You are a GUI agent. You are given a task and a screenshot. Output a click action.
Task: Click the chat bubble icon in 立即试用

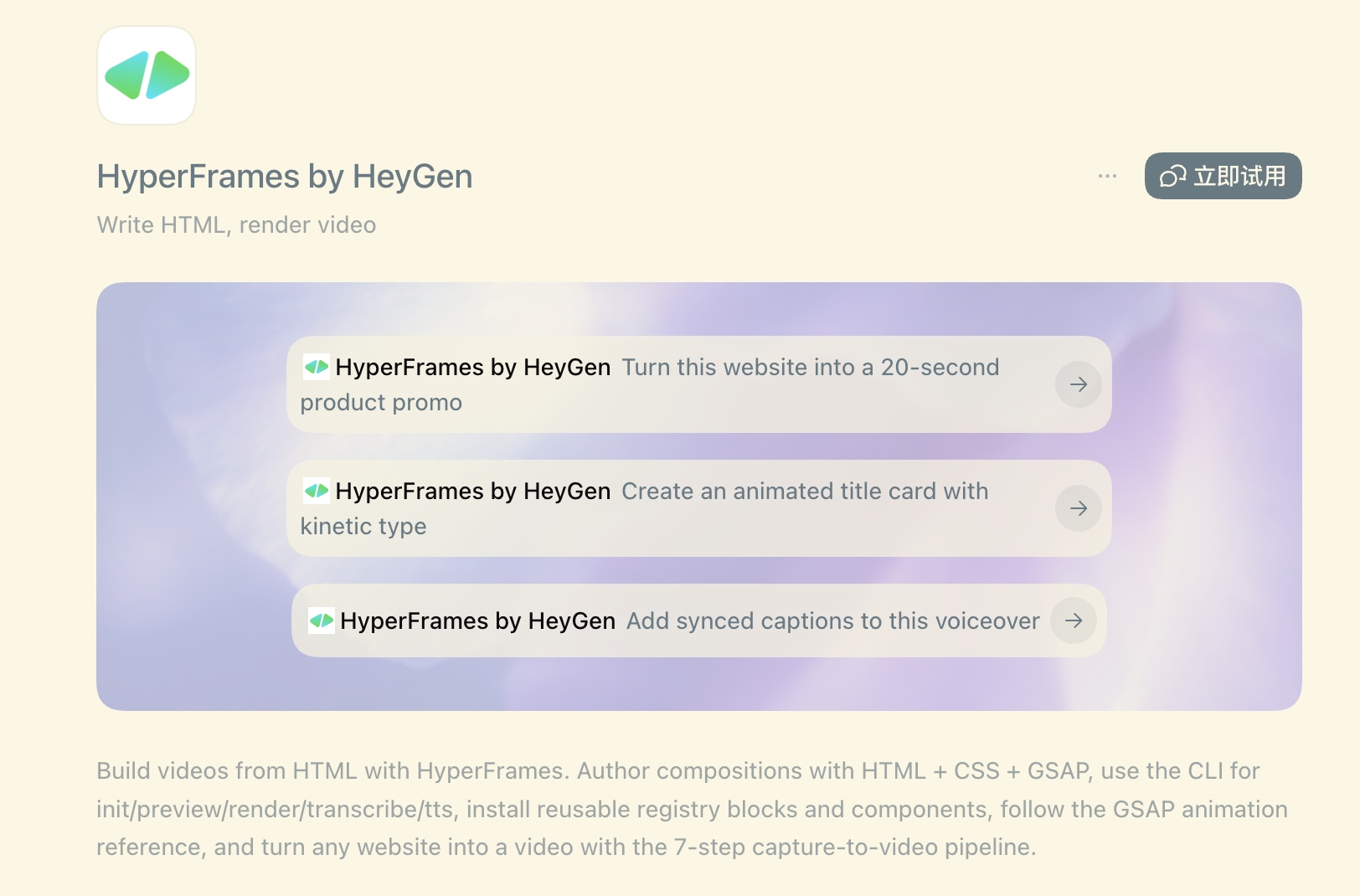pyautogui.click(x=1172, y=176)
